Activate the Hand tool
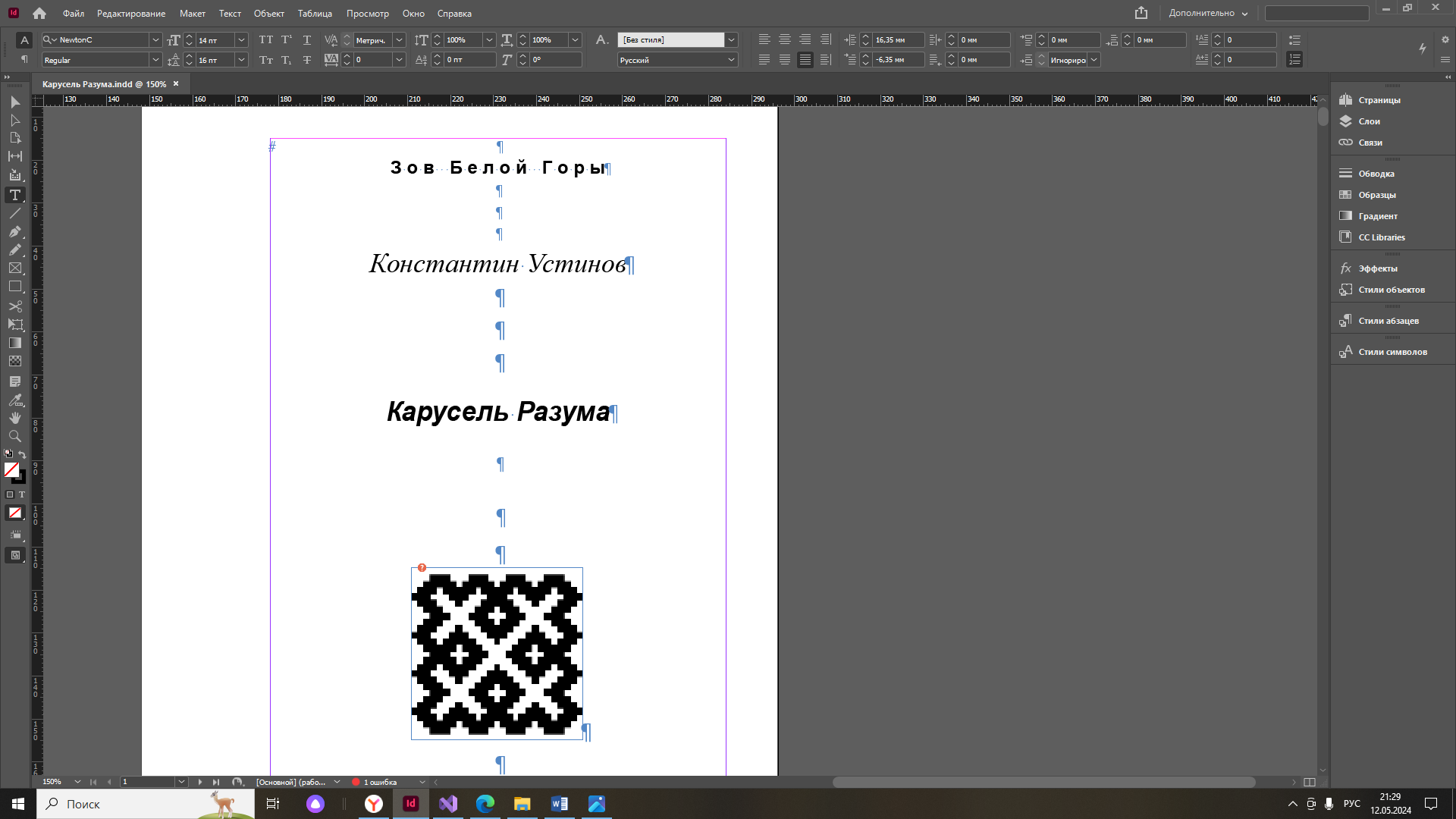The height and width of the screenshot is (819, 1456). [14, 418]
